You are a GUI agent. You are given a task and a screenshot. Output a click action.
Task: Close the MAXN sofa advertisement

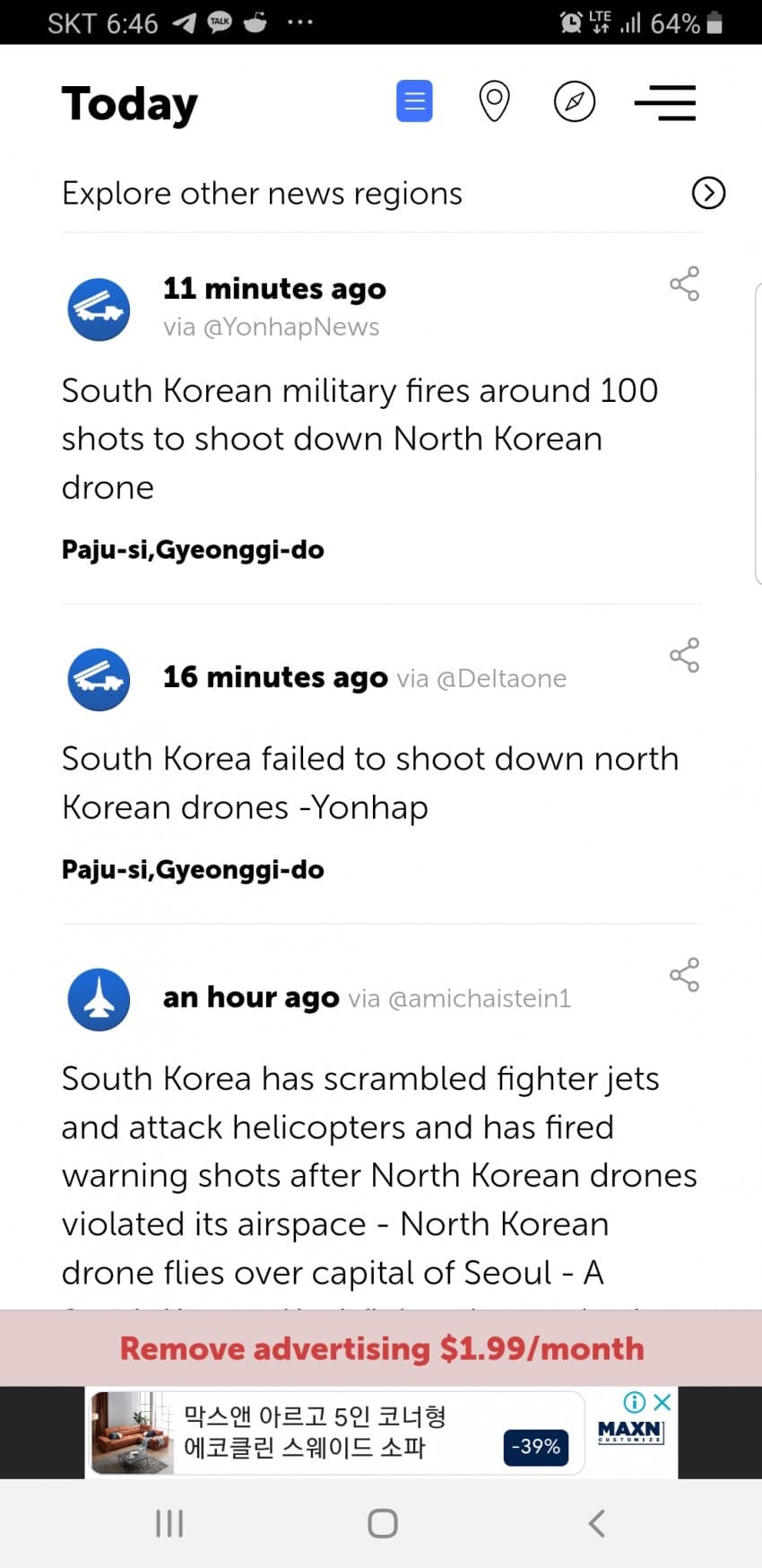pyautogui.click(x=662, y=1401)
